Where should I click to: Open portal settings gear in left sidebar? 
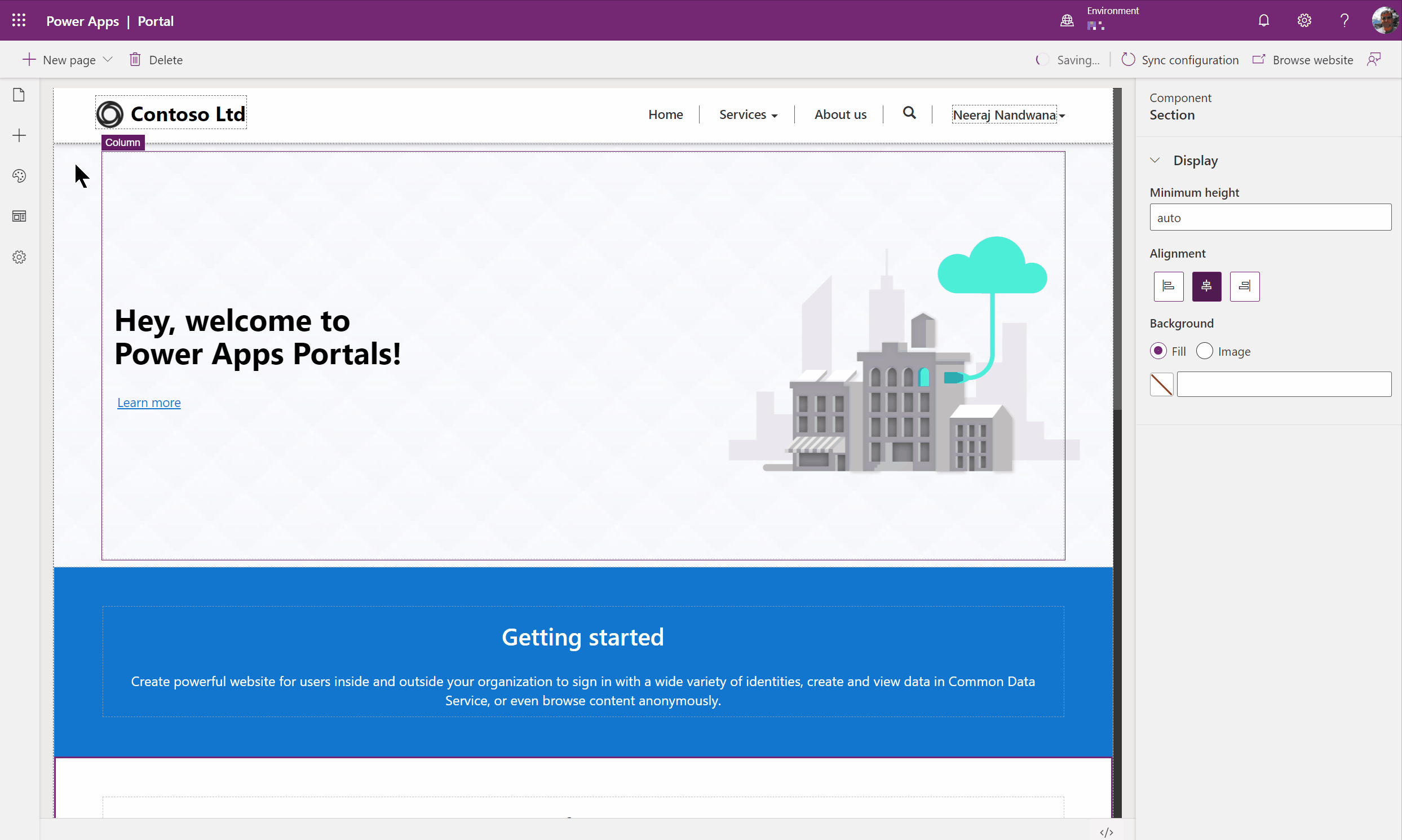coord(19,257)
